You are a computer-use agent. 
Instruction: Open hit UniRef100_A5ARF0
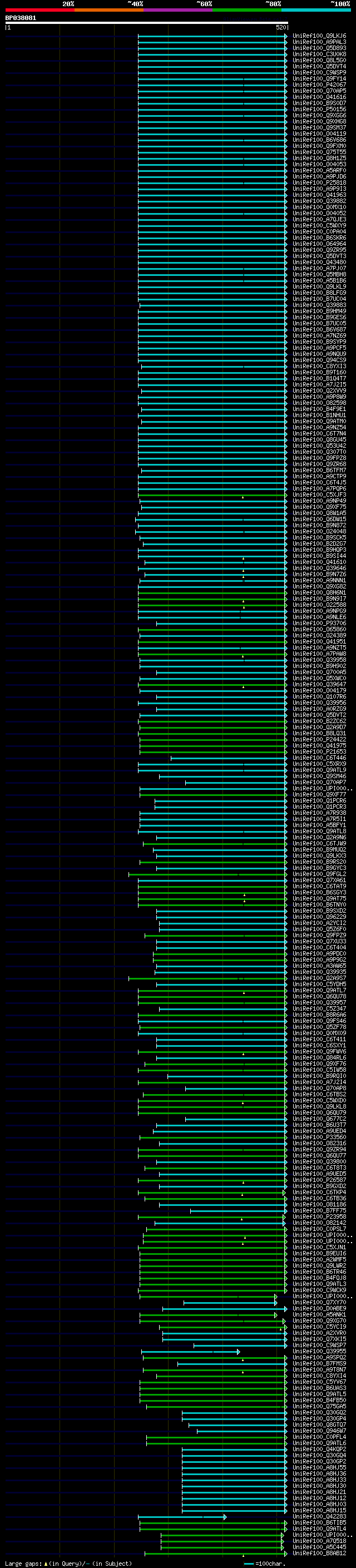tap(319, 170)
